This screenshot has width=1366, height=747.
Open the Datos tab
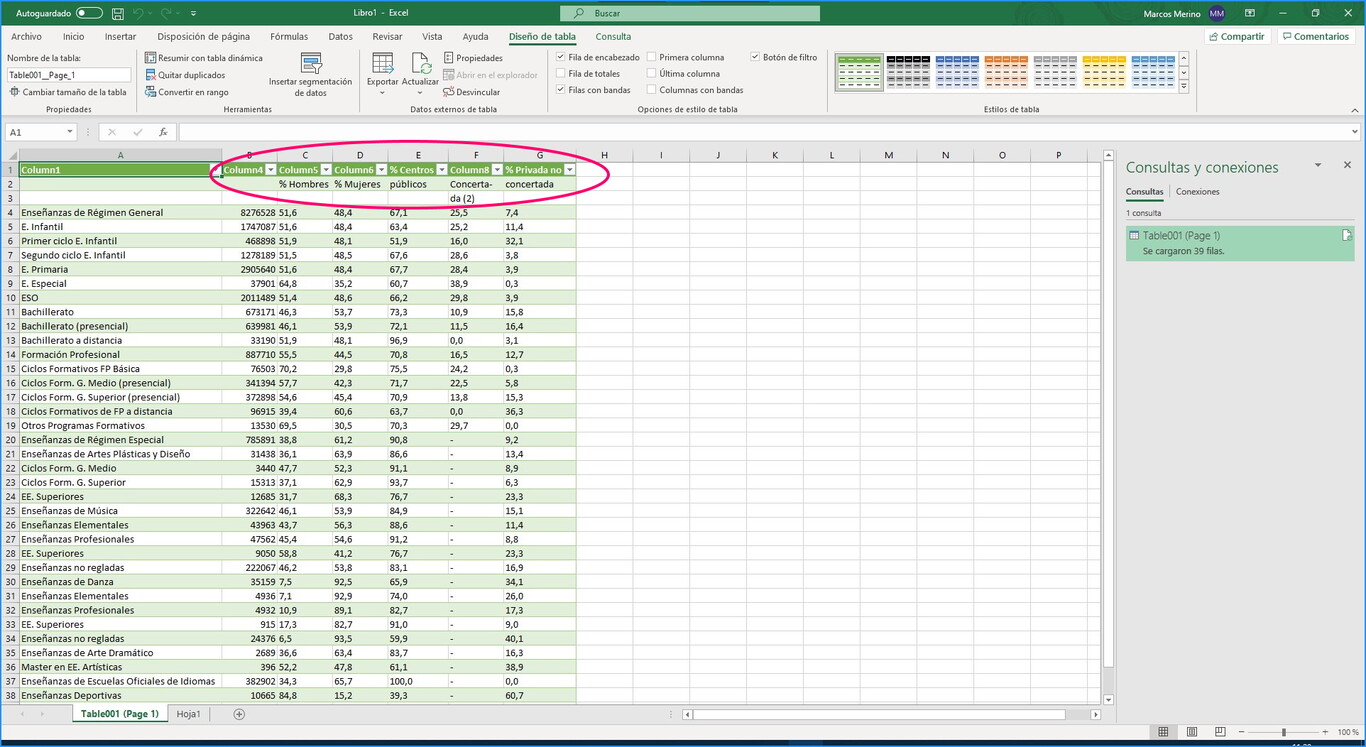340,36
